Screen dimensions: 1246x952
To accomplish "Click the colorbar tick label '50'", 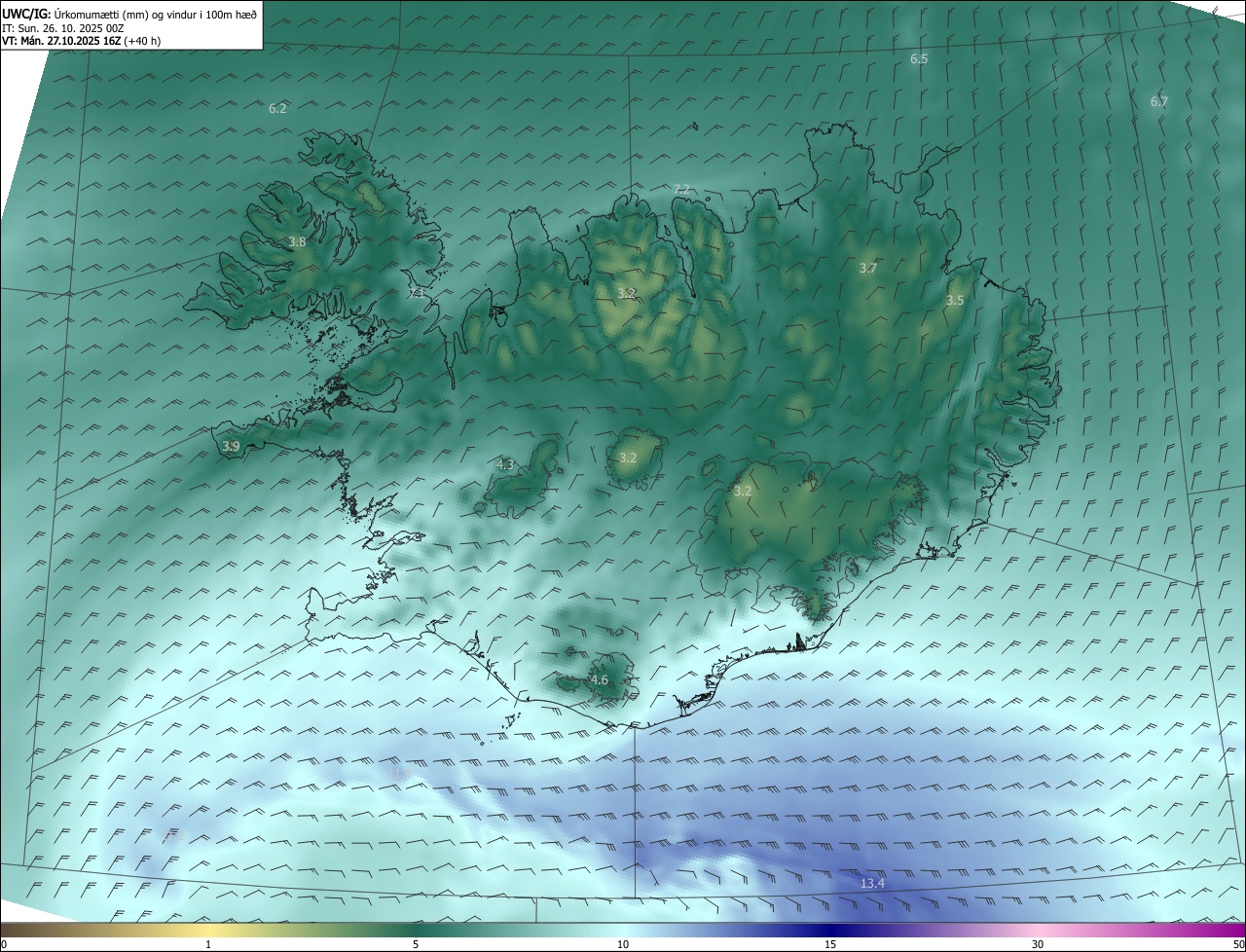I will [1238, 944].
